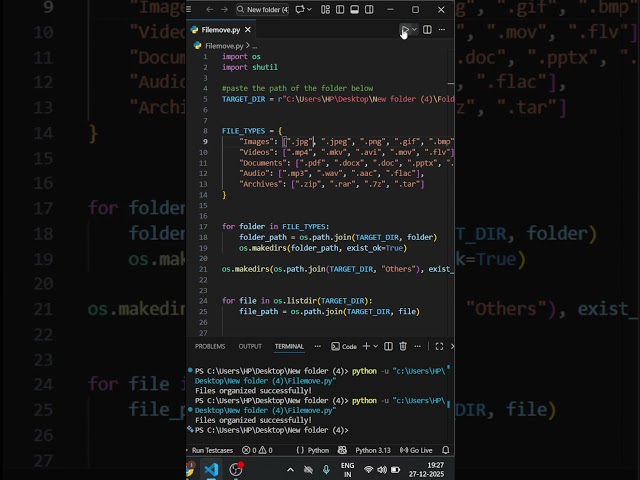This screenshot has width=640, height=480.
Task: Click the Filemove.py breadcrumb
Action: click(224, 46)
